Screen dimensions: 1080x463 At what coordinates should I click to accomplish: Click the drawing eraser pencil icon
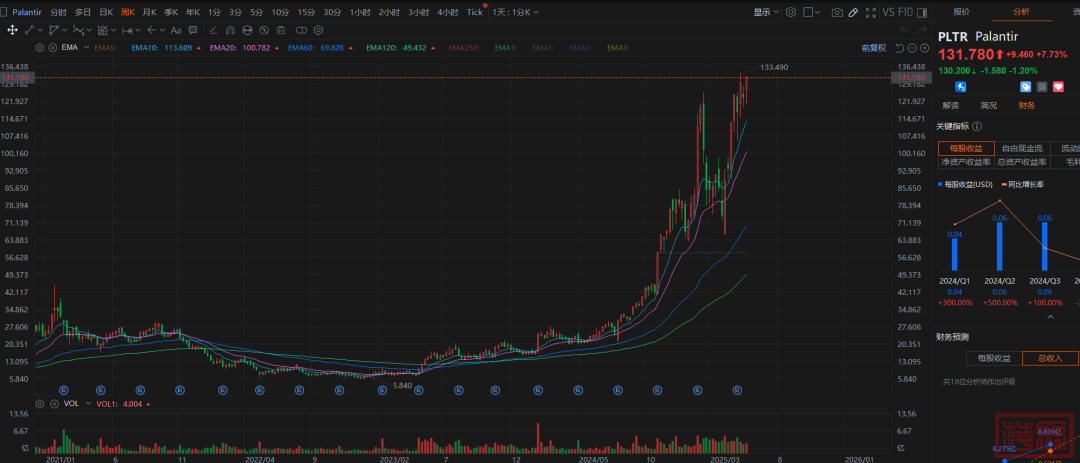pyautogui.click(x=214, y=30)
